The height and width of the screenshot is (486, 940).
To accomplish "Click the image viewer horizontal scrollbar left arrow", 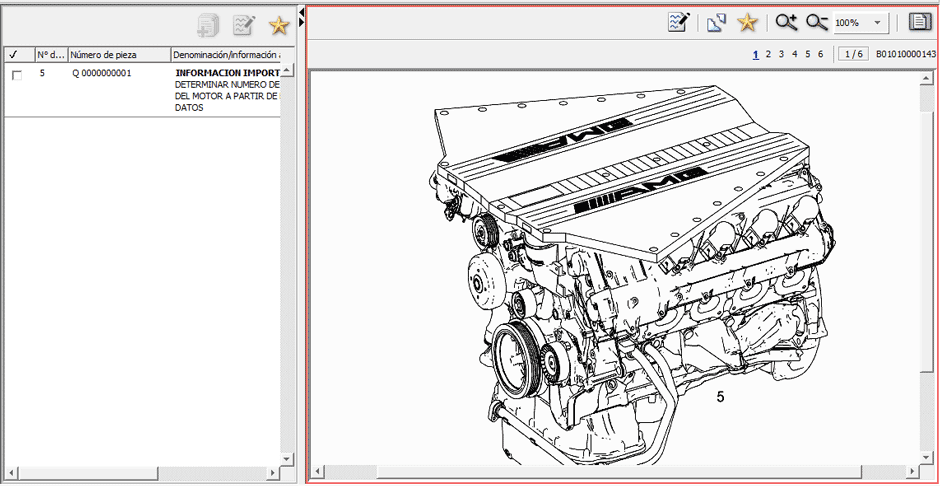I will pos(318,471).
